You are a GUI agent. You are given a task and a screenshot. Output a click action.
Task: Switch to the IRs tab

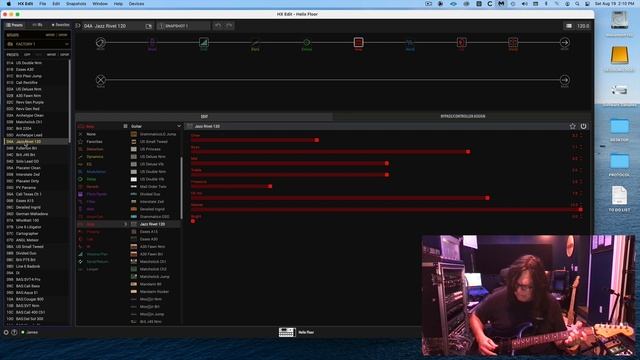pos(37,25)
